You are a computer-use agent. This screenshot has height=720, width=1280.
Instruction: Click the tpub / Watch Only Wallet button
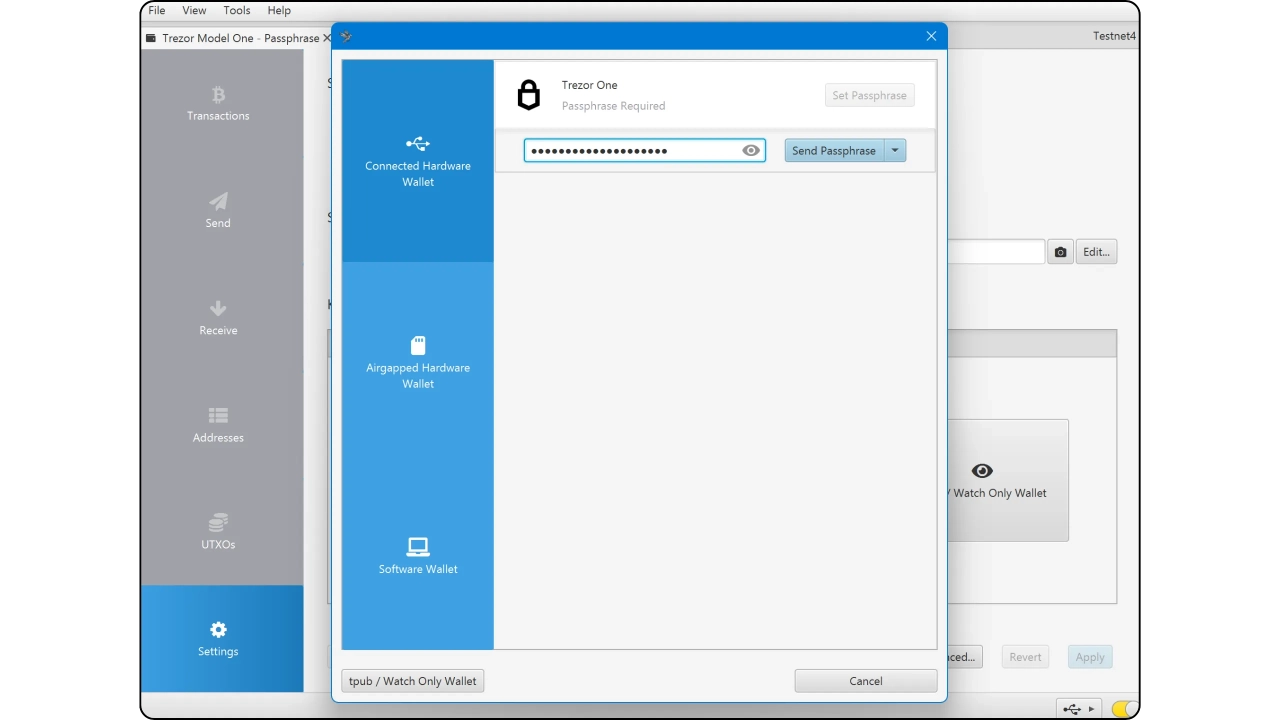pyautogui.click(x=413, y=681)
